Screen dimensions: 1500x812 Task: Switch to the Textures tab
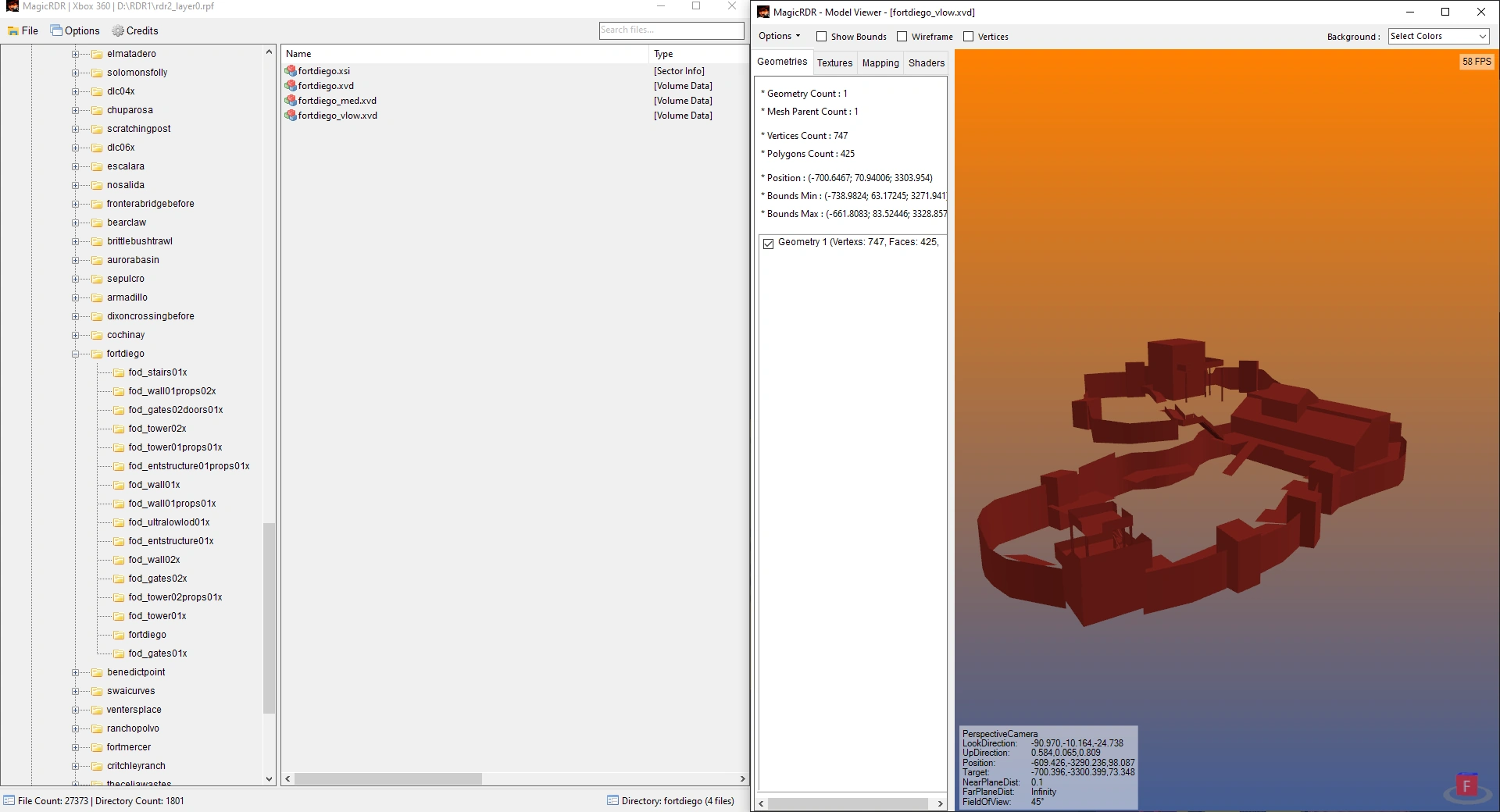tap(834, 63)
